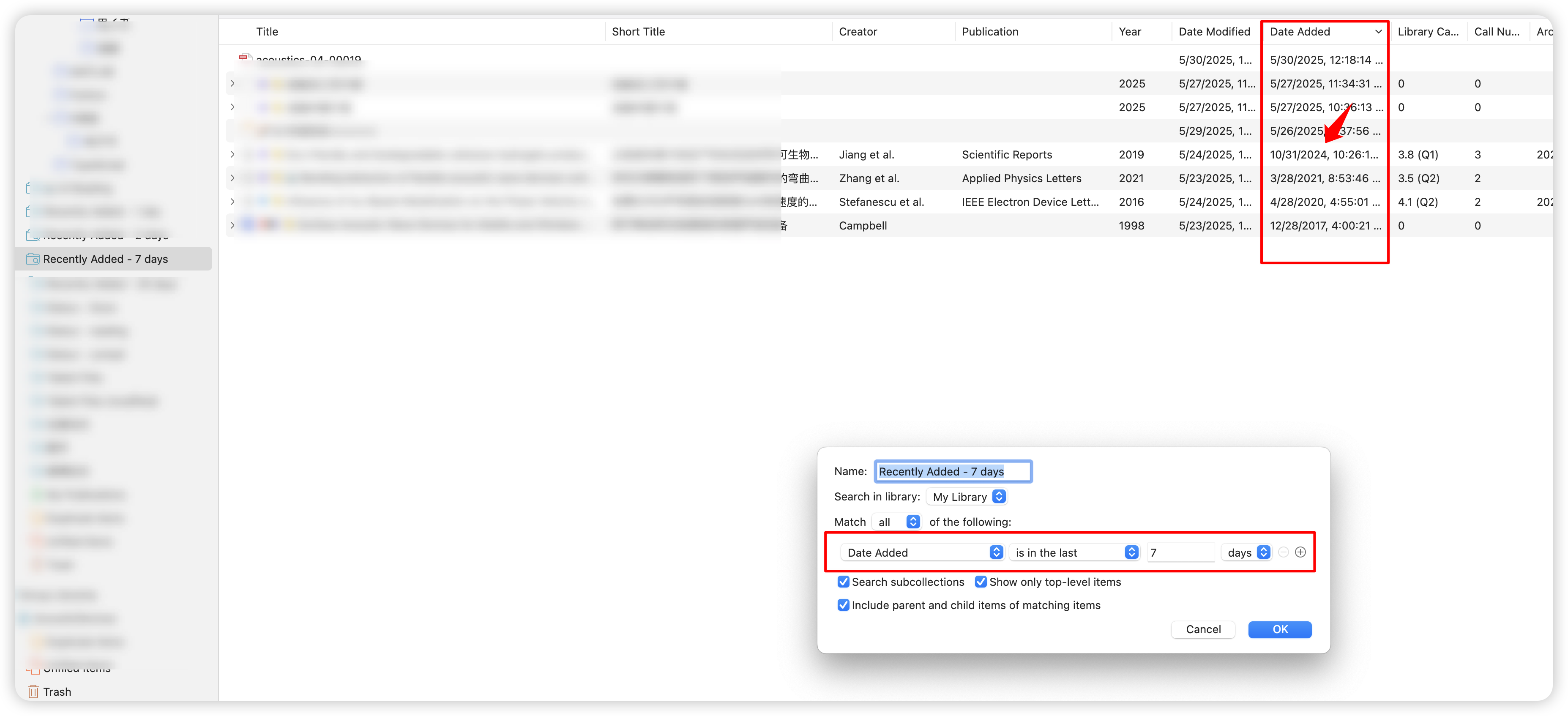Click the plus icon to add a search condition
Viewport: 1568px width, 716px height.
pyautogui.click(x=1300, y=552)
